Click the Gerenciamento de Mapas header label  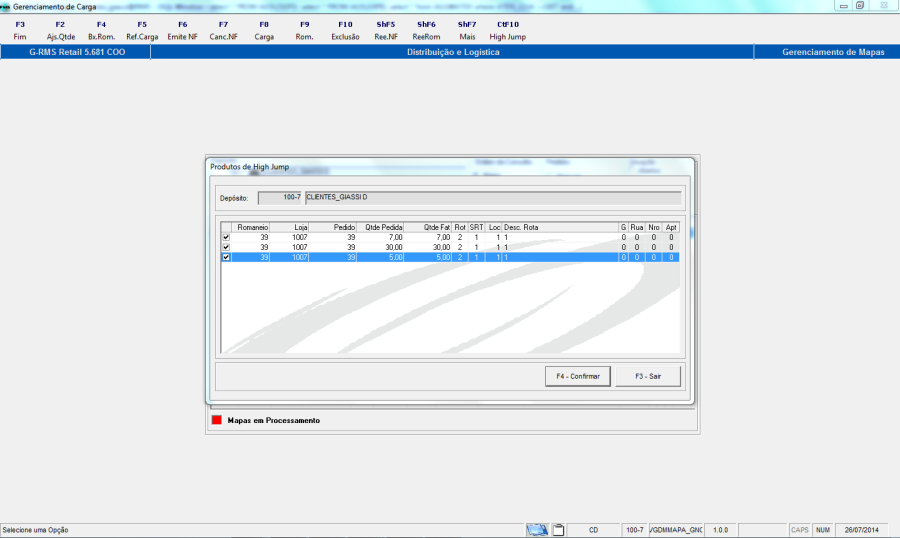coord(833,52)
